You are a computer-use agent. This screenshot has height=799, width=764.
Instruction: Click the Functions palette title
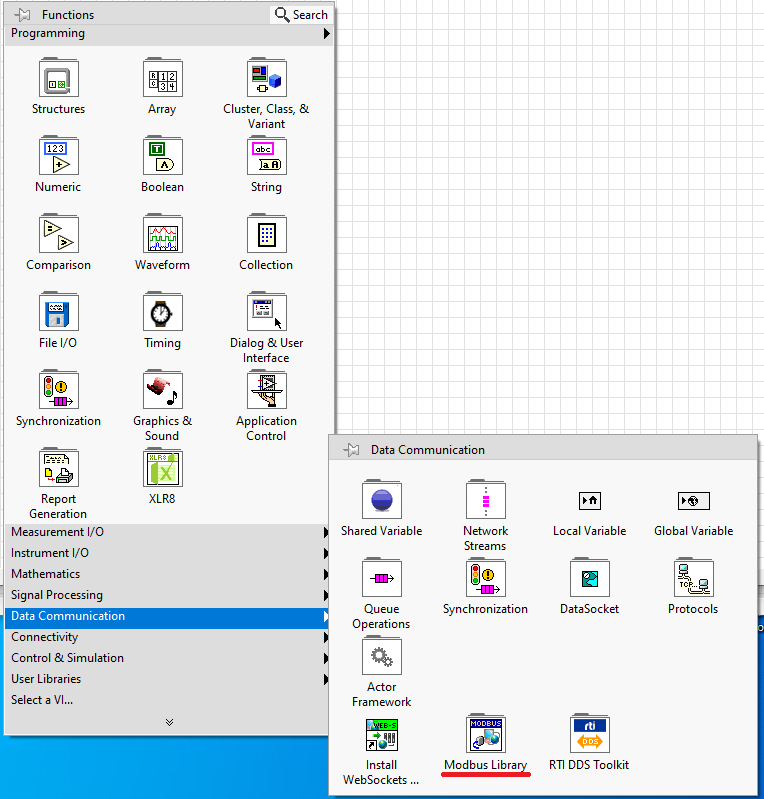click(x=68, y=15)
